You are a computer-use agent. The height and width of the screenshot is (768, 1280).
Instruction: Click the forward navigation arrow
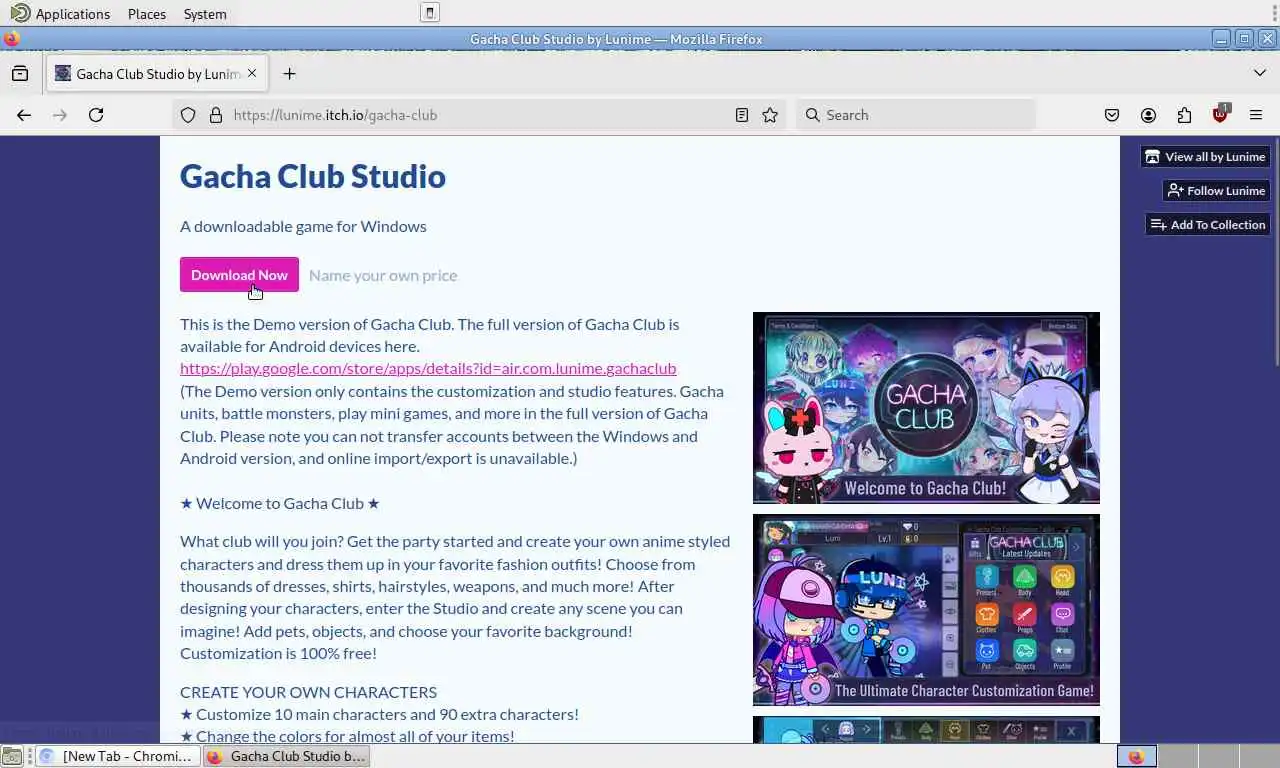[60, 115]
